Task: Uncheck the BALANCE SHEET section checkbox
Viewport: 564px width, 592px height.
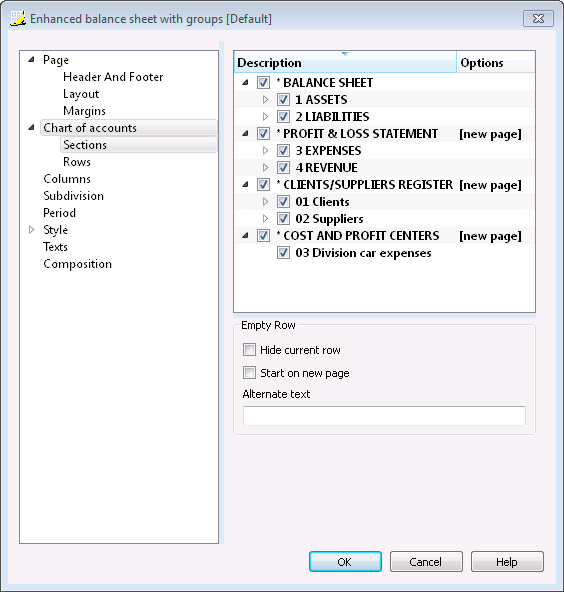Action: tap(263, 82)
